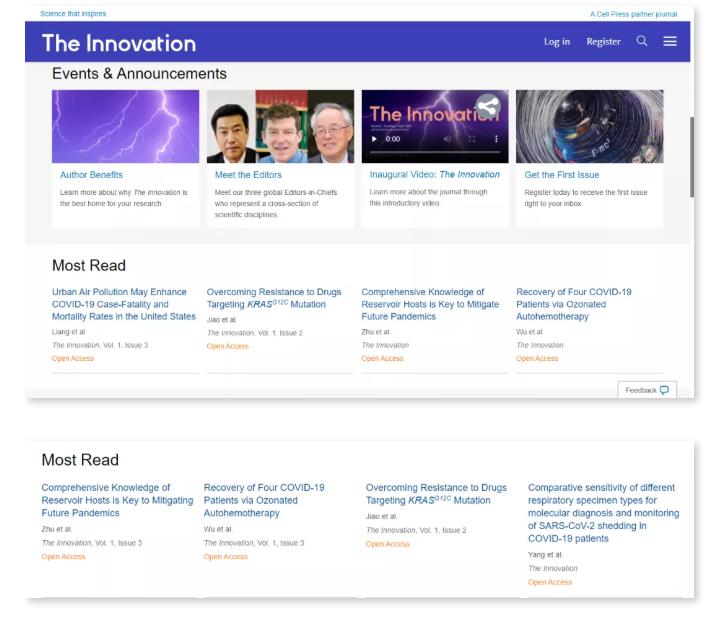Click the spiral artwork thumbnail for First Issue
This screenshot has width=728, height=618.
tap(590, 126)
